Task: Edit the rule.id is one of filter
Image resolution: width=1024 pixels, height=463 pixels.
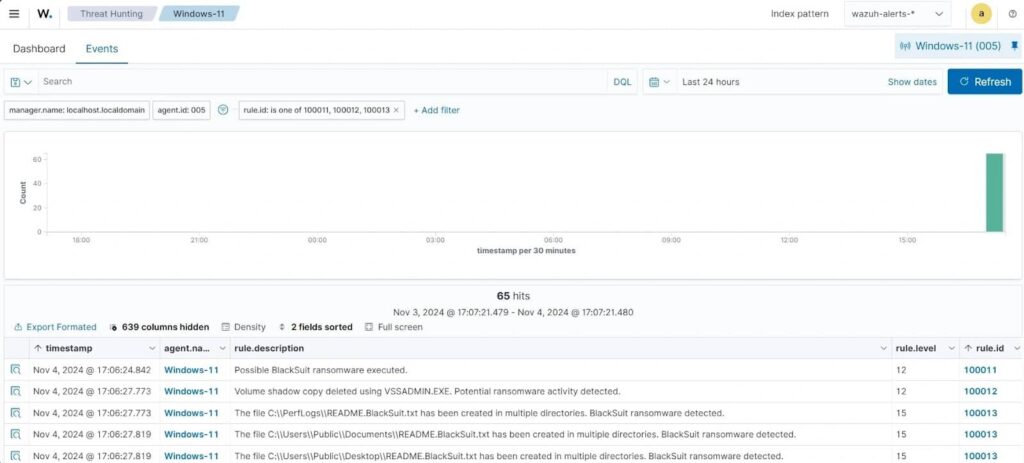Action: pyautogui.click(x=316, y=110)
